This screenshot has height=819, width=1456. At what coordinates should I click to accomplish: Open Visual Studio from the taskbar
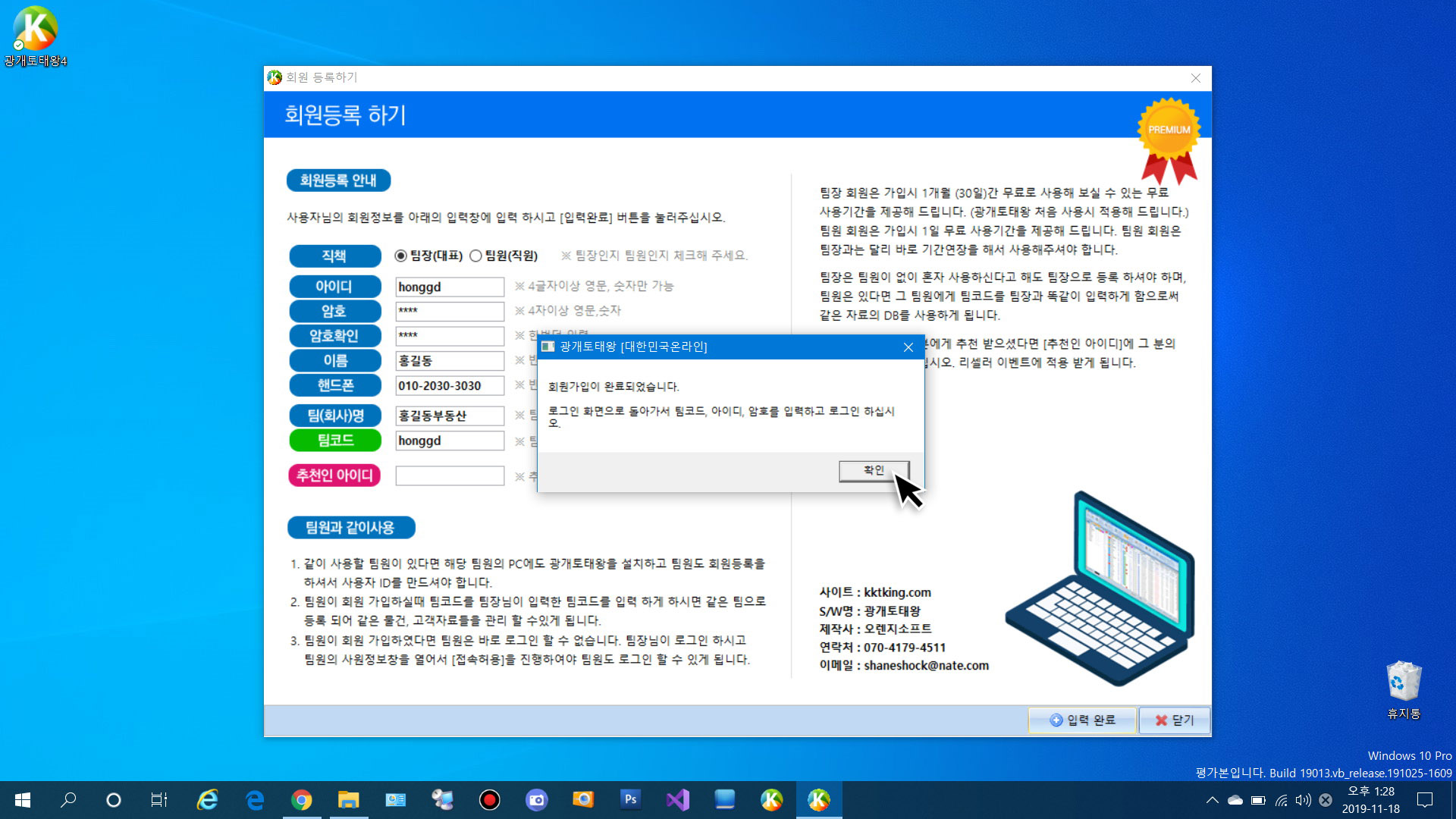[x=677, y=800]
